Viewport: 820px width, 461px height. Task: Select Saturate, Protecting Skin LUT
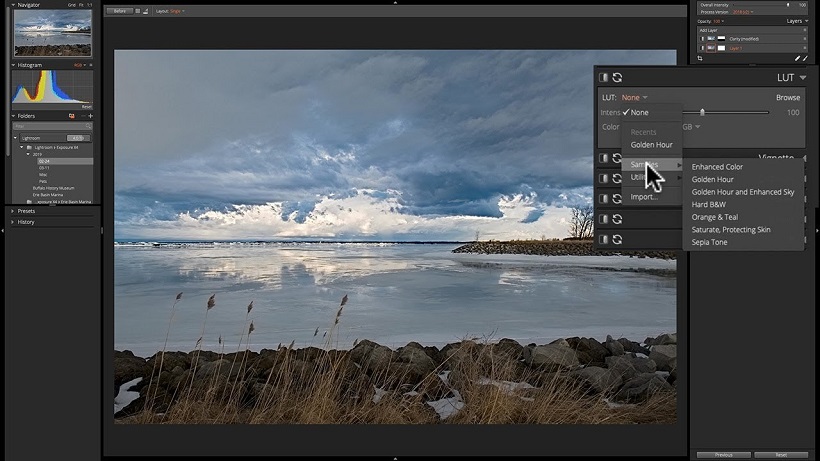(x=731, y=229)
